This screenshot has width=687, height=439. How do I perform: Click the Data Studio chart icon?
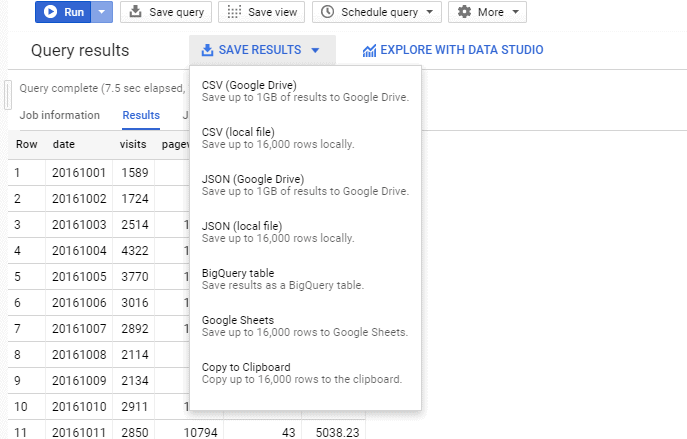pyautogui.click(x=369, y=50)
